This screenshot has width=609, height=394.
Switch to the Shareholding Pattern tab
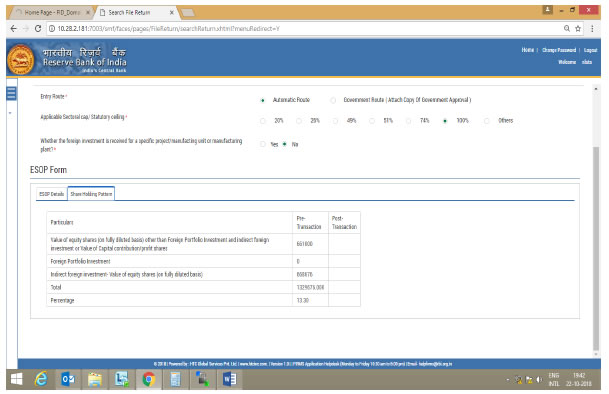click(x=91, y=194)
